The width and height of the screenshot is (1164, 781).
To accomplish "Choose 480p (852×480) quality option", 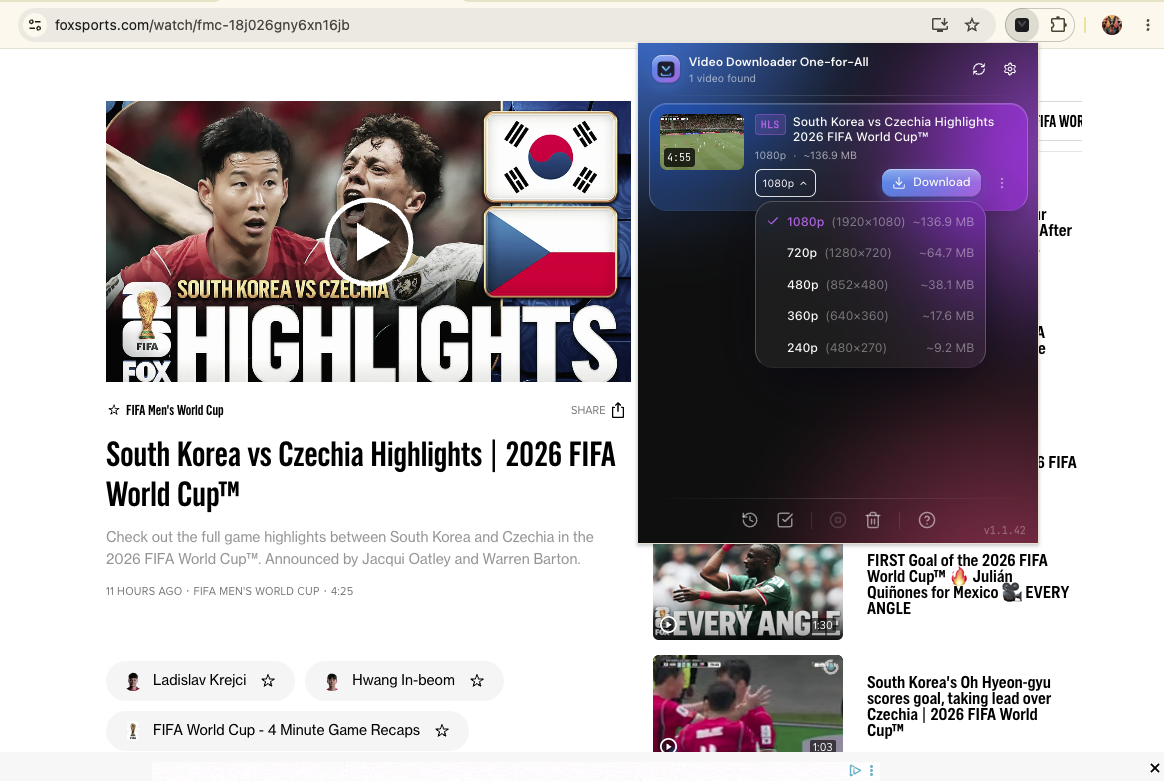I will pos(870,284).
